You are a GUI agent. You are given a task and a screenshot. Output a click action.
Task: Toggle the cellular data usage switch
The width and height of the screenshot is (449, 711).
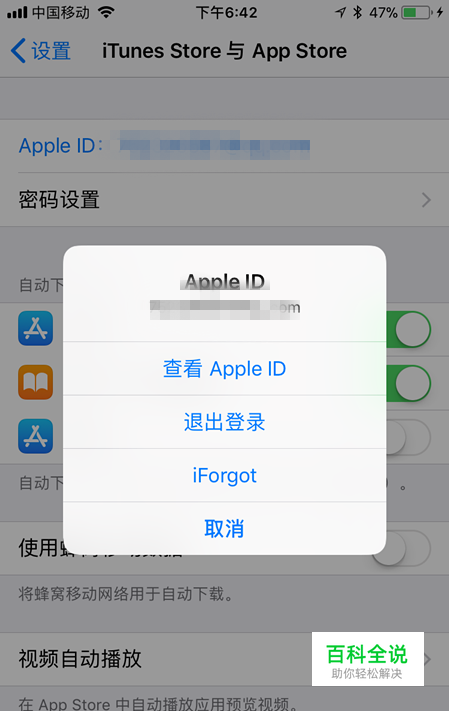coord(402,548)
